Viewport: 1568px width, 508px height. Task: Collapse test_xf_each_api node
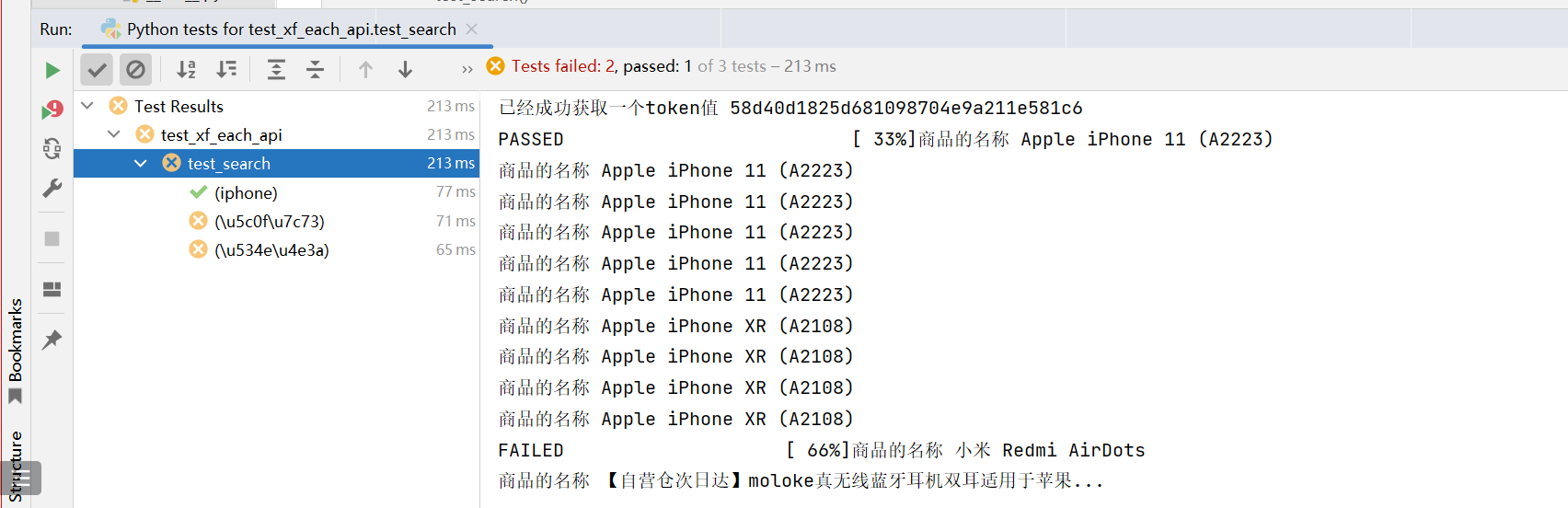pos(113,134)
